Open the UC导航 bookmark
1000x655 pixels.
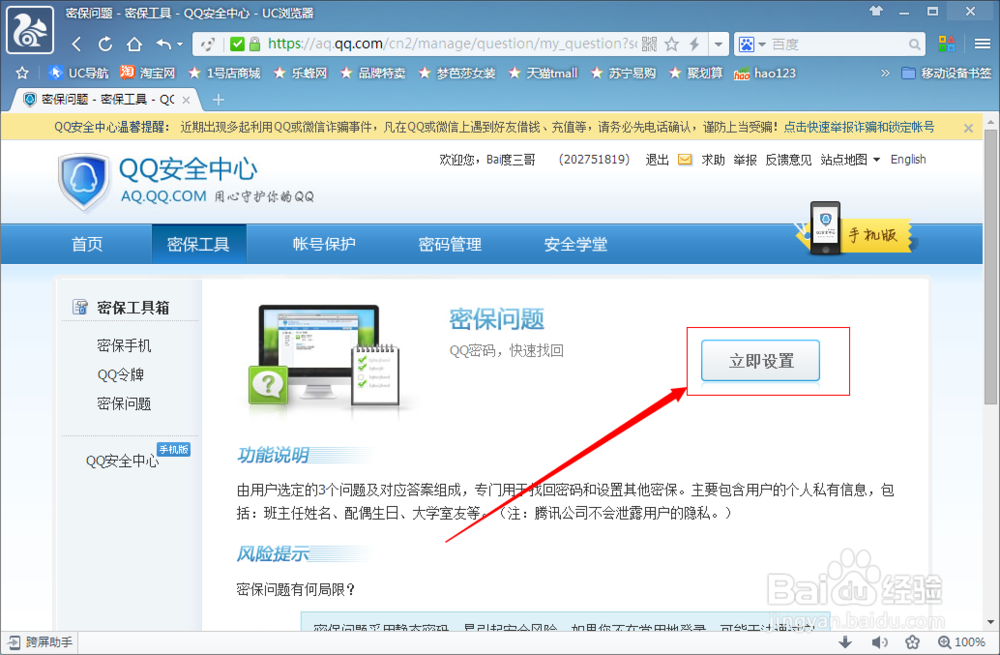[x=79, y=73]
